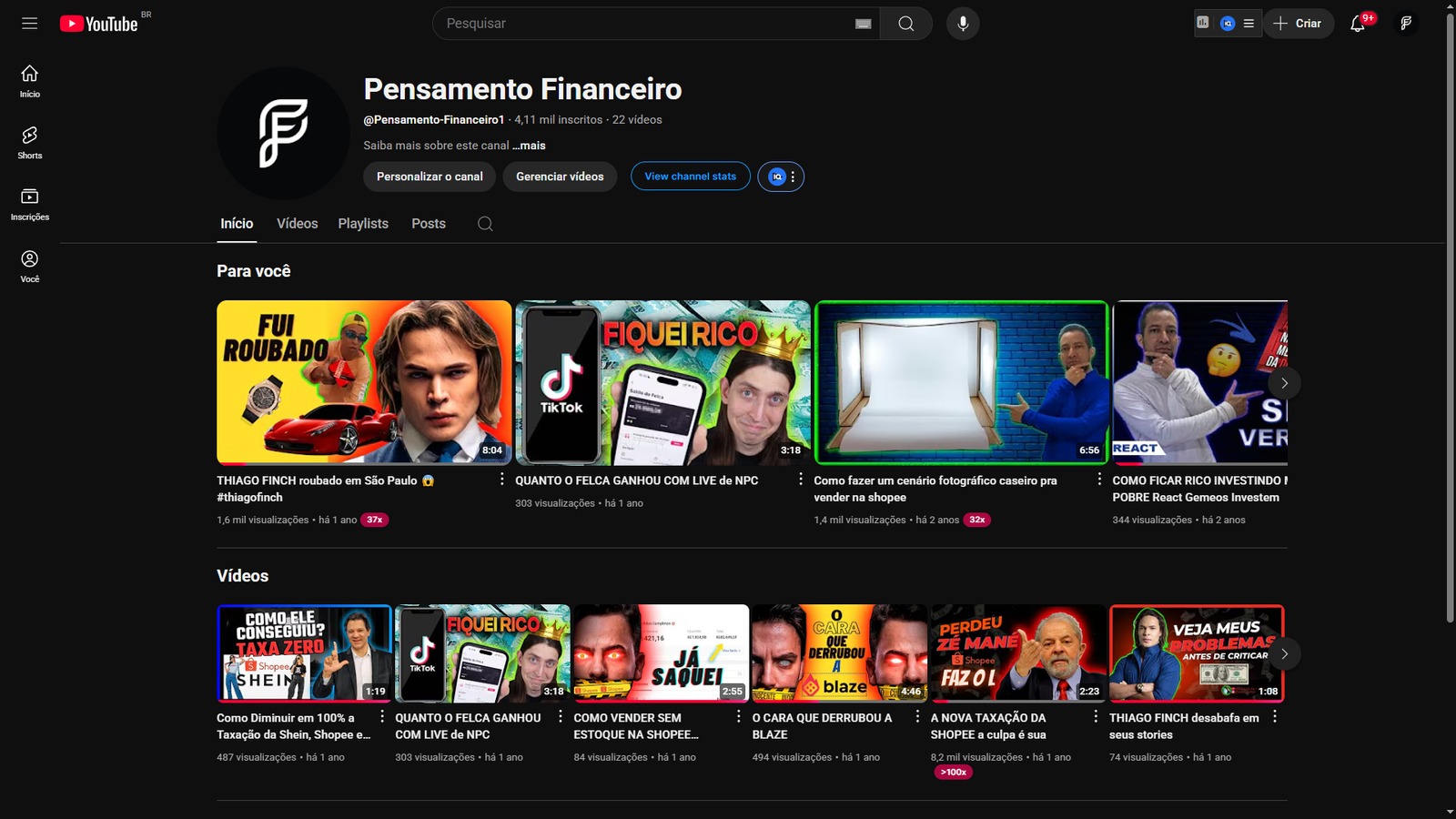Expand channel description with ...mais

529,146
